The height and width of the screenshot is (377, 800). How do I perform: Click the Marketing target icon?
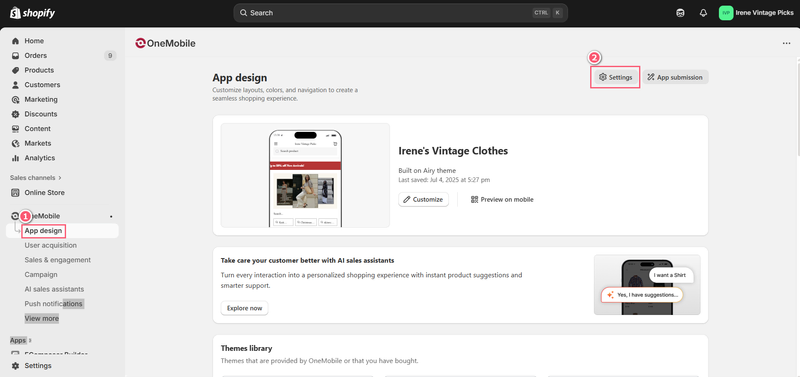[x=15, y=99]
